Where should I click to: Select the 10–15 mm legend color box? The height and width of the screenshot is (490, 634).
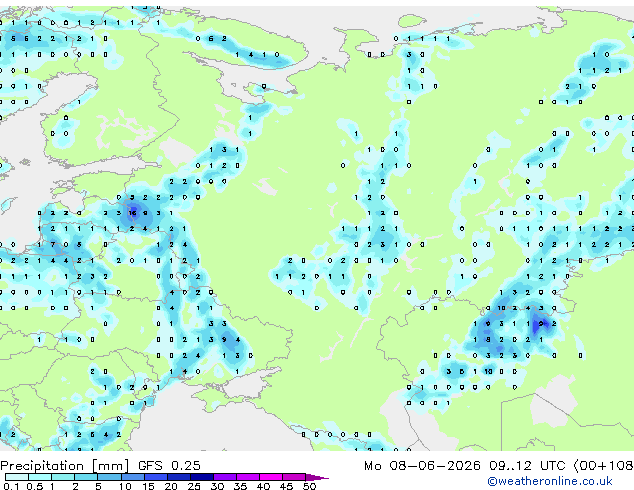pos(133,477)
